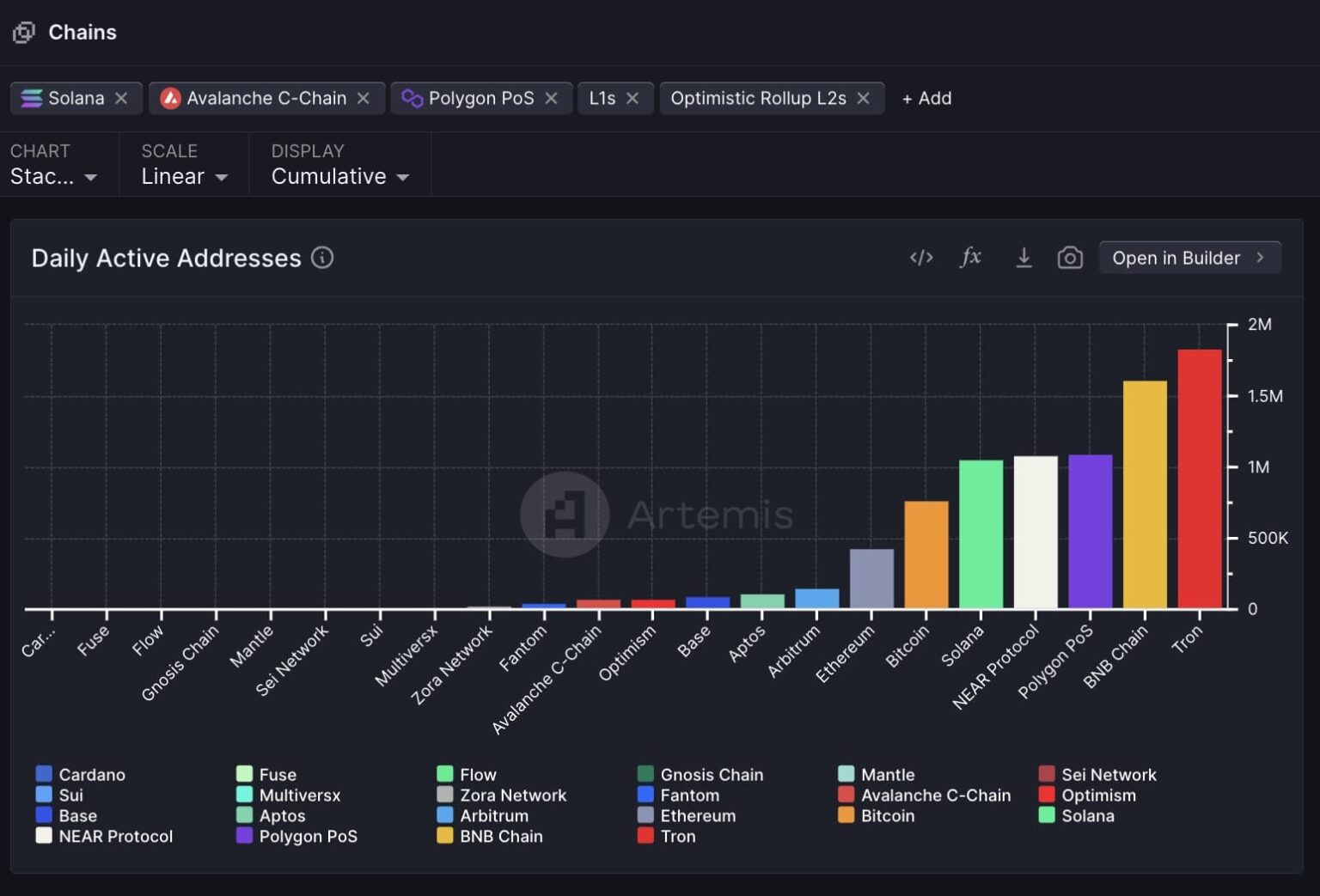The height and width of the screenshot is (896, 1320).
Task: Remove the Optimistic Rollup L2s chip
Action: coord(864,98)
